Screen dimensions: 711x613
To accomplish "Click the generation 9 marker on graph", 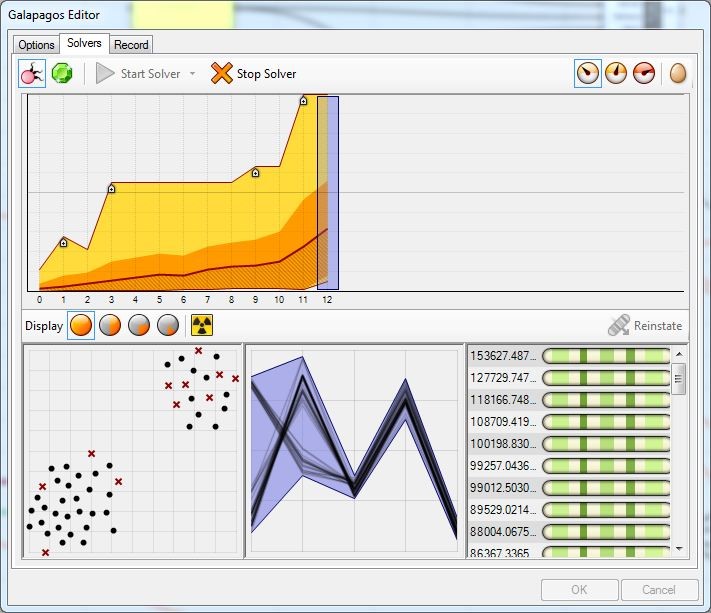I will tap(255, 173).
